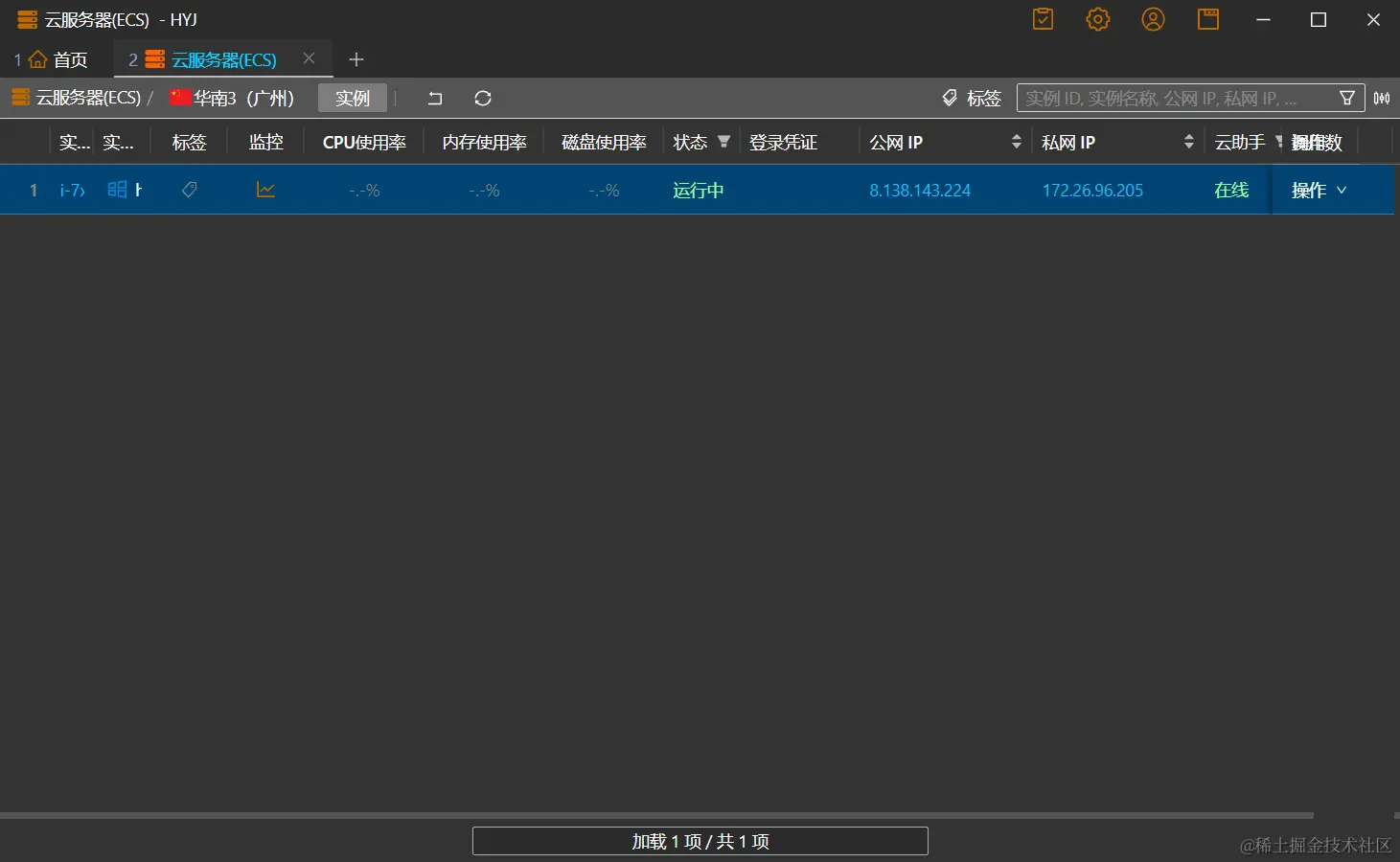Click public IP 8.138.143.224

pos(920,191)
